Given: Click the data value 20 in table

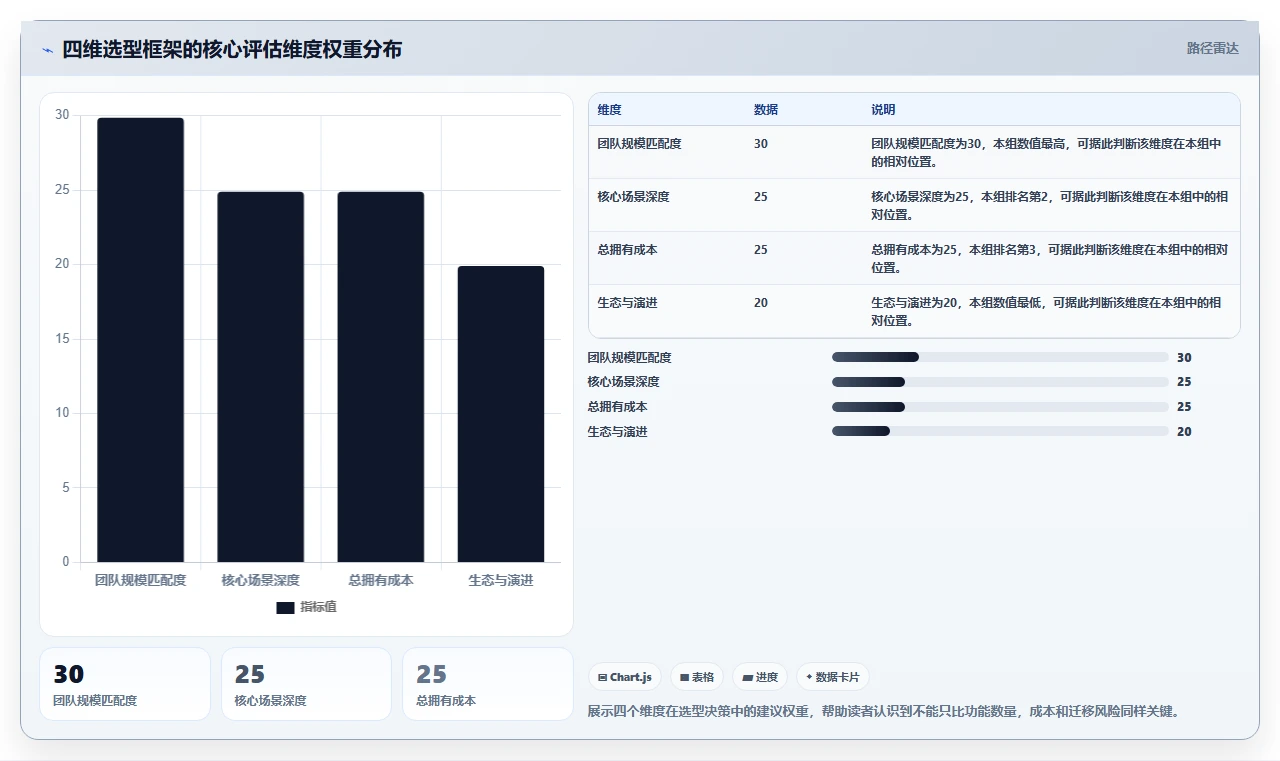Looking at the screenshot, I should pyautogui.click(x=761, y=303).
